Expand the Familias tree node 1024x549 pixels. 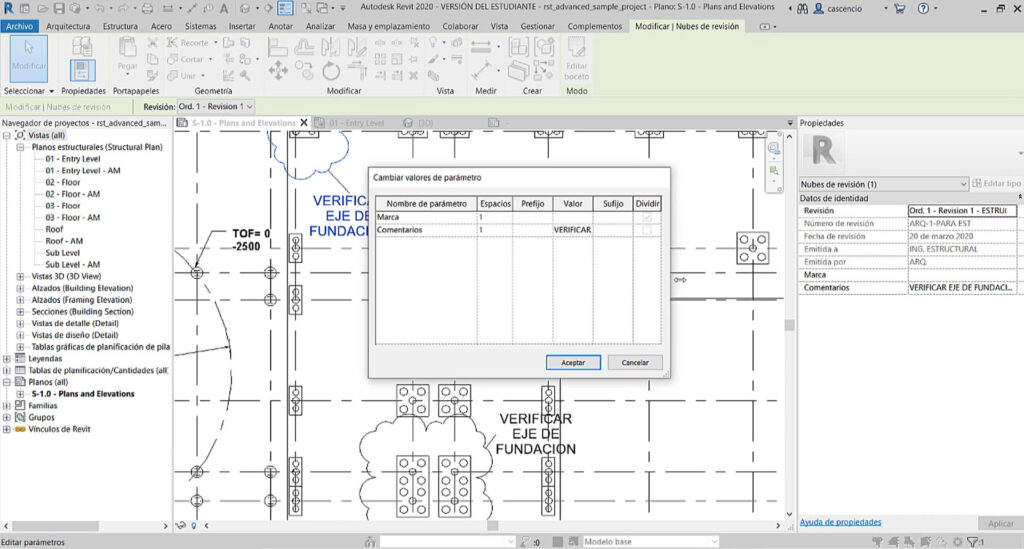pos(8,406)
